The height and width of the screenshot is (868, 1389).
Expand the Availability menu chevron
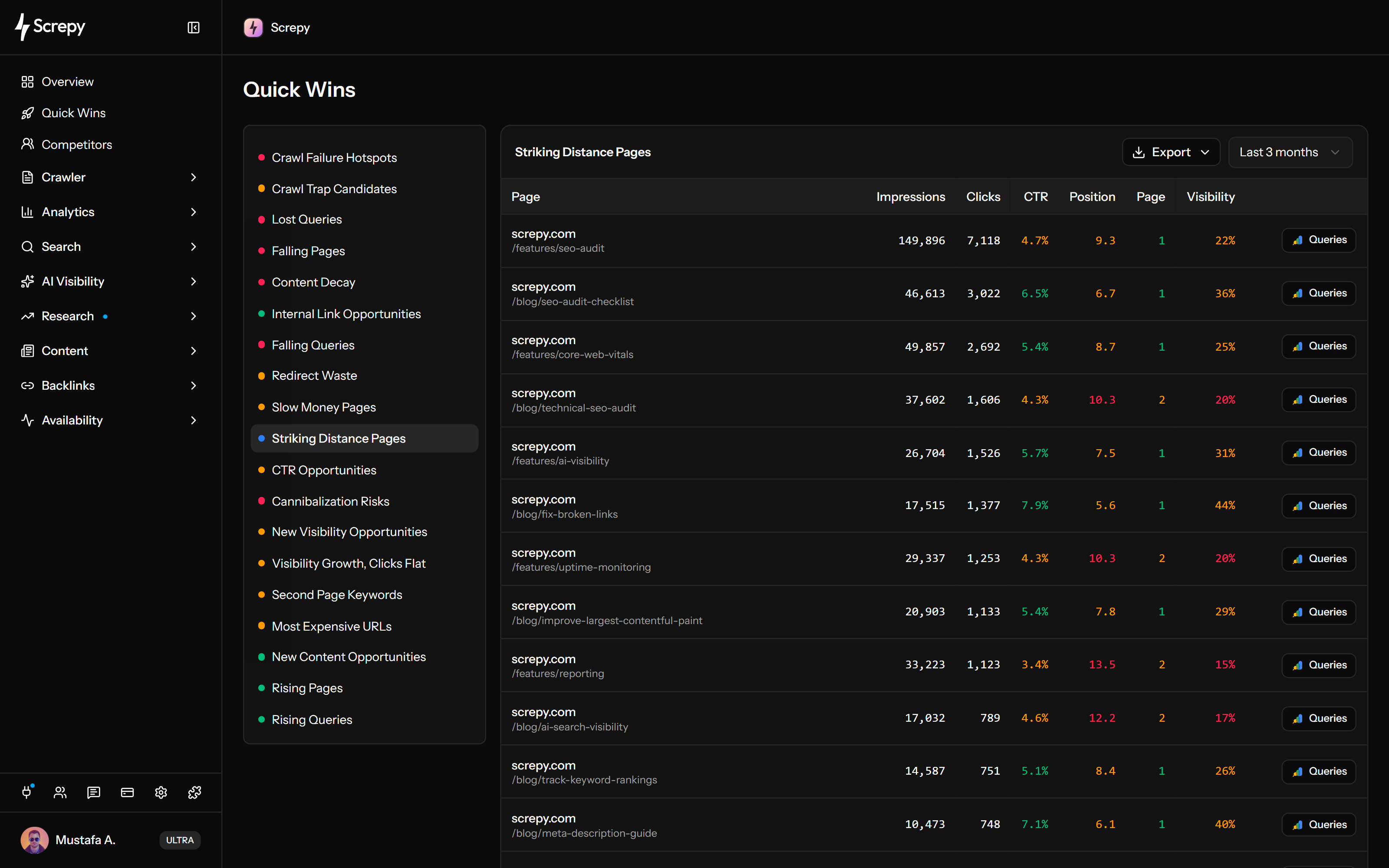[194, 420]
